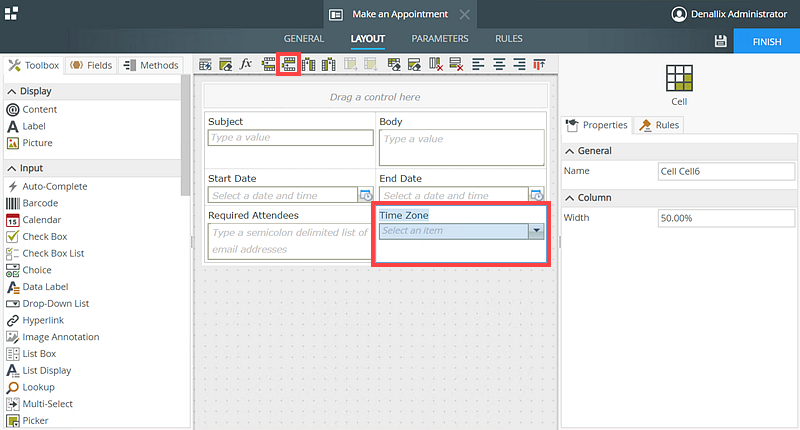
Task: Switch to the PARAMETERS tab
Action: (x=439, y=39)
